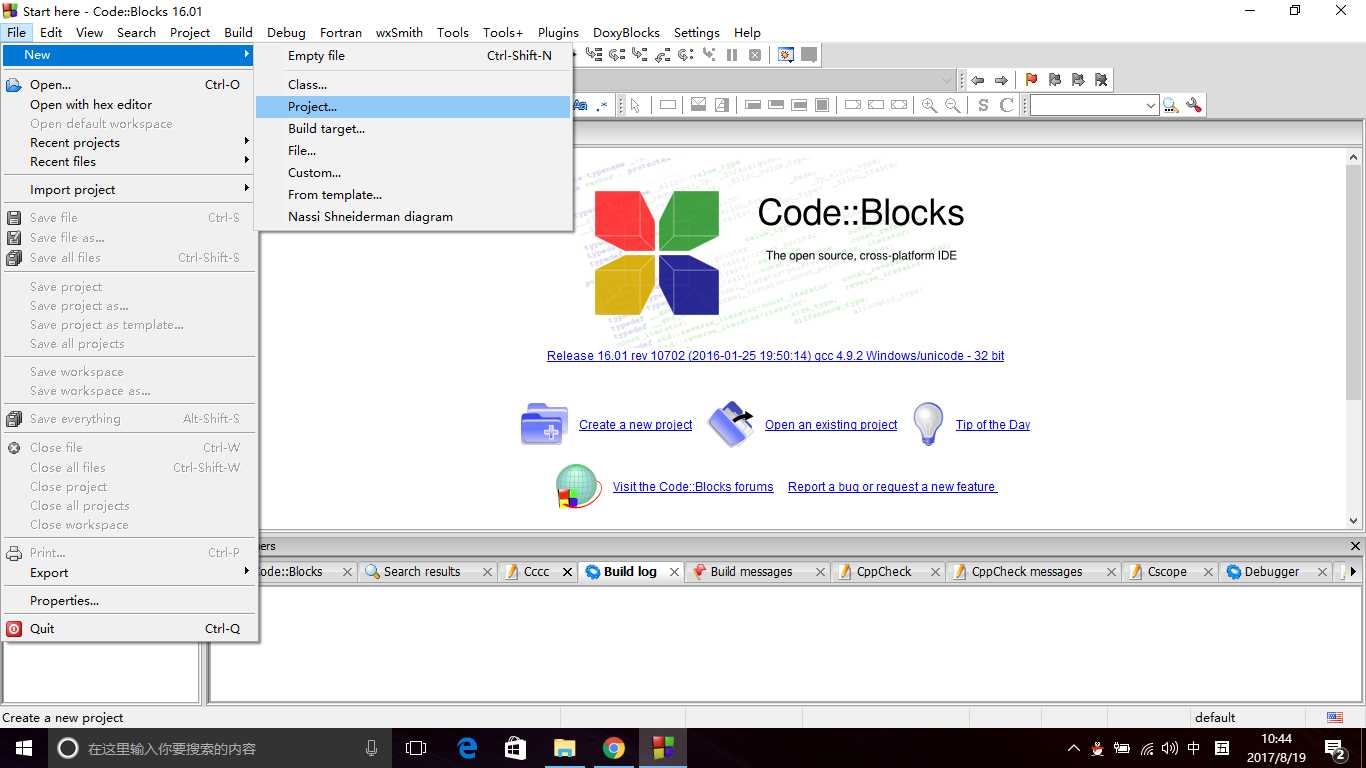Click the globe icon beside forums link
Screen dimensions: 1366x768
[x=578, y=487]
